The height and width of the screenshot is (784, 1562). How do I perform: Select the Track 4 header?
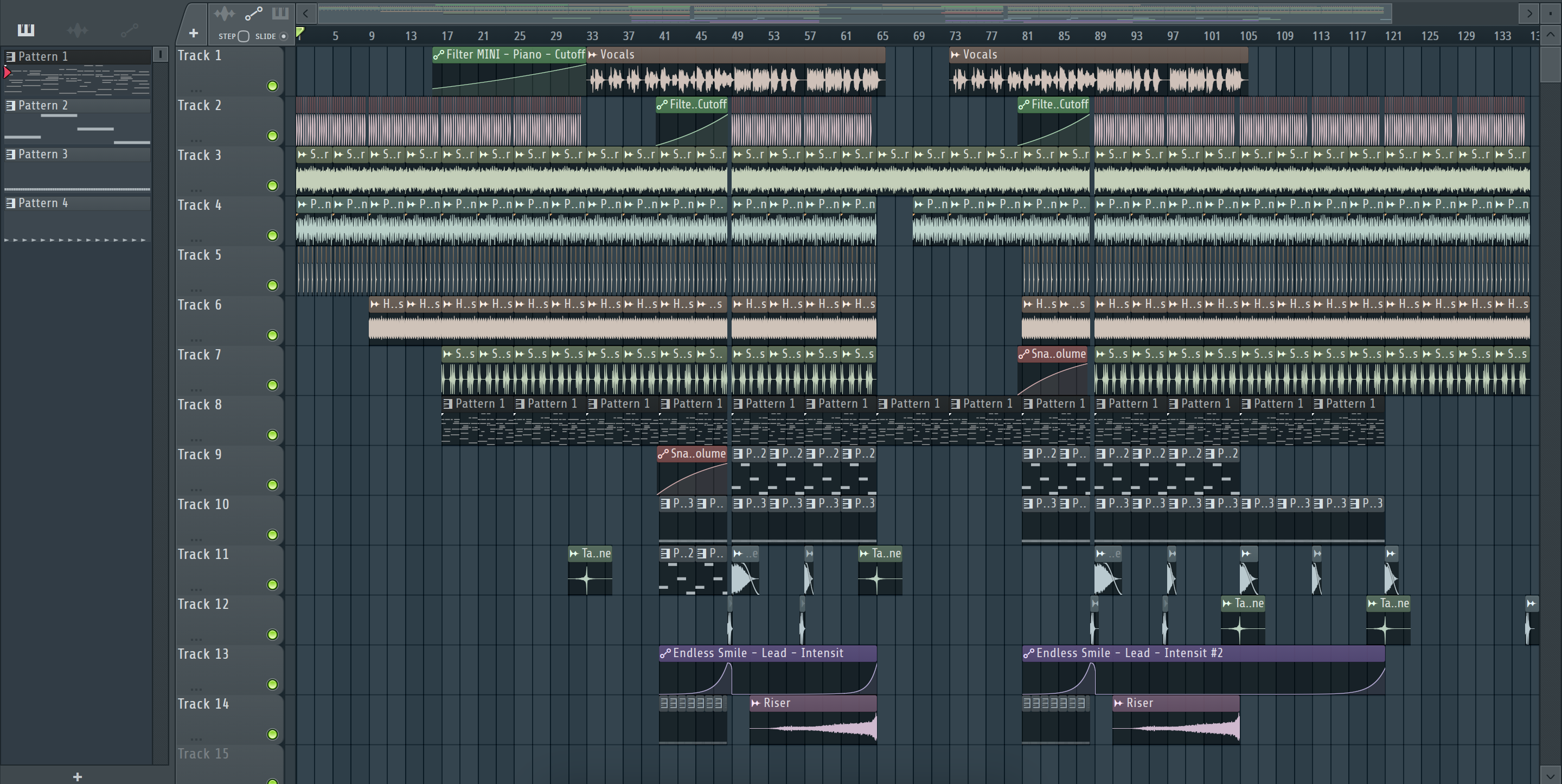tap(230, 221)
